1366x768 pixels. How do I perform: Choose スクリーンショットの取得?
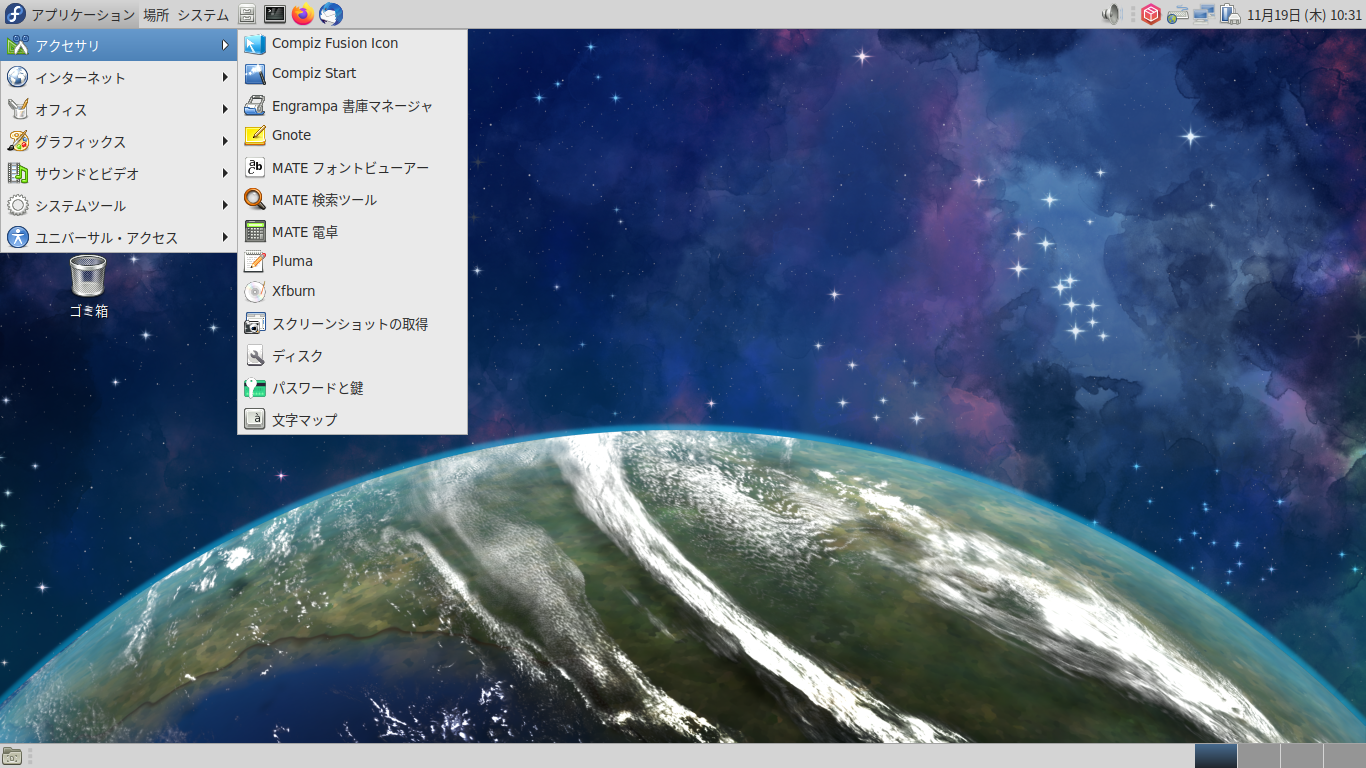tap(352, 324)
